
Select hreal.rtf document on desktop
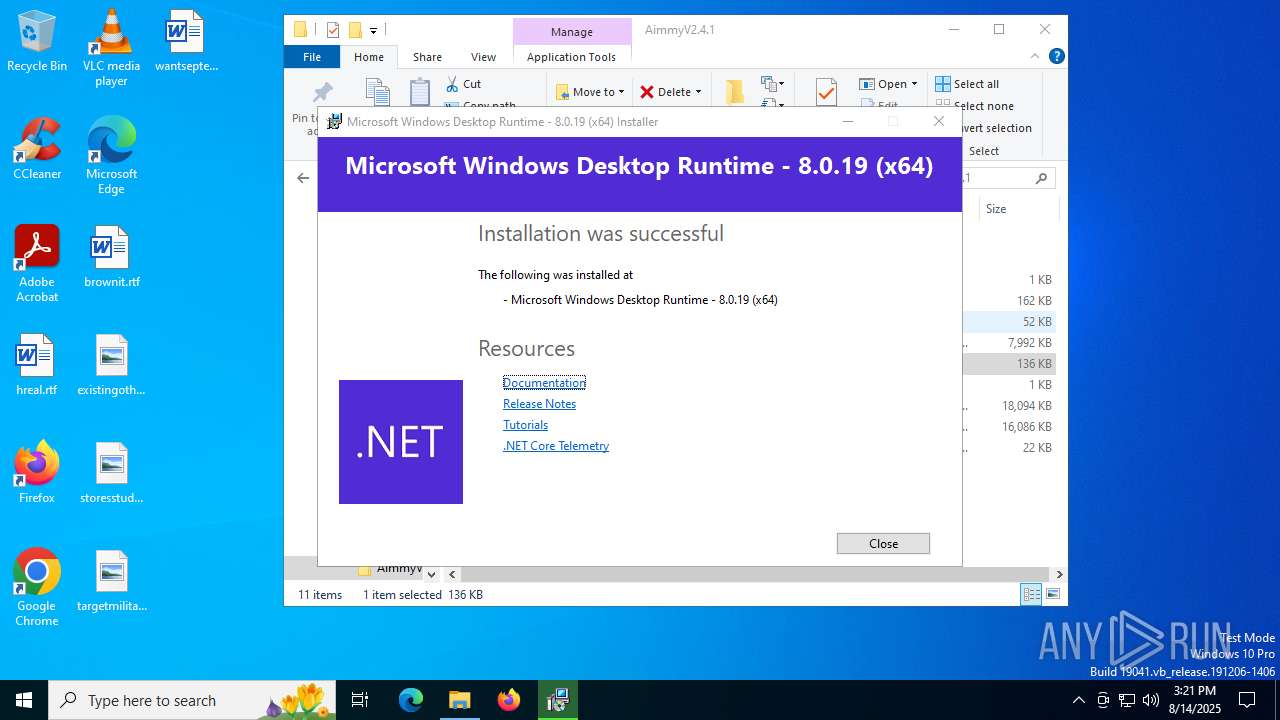click(37, 365)
